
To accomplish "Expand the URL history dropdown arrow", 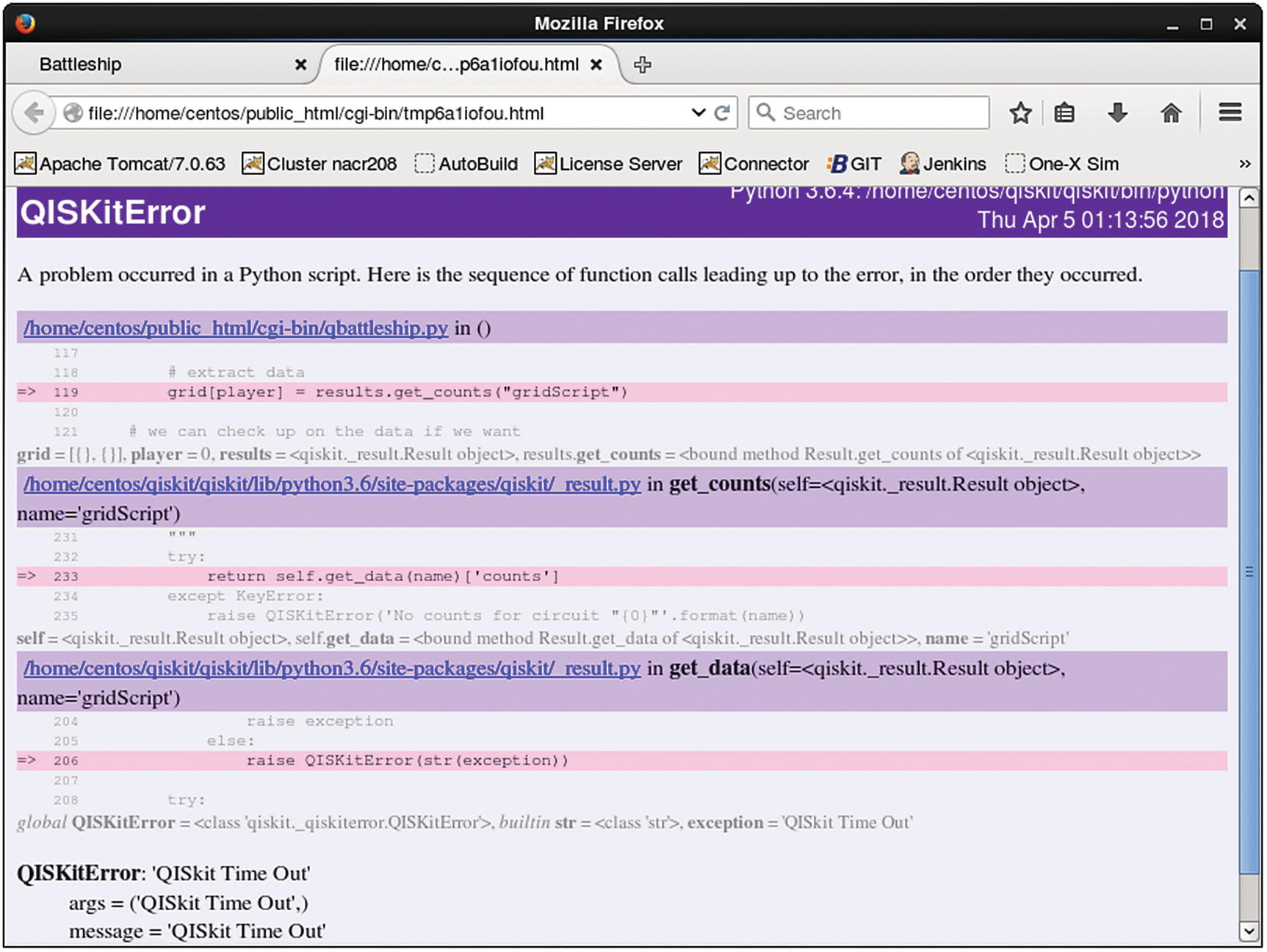I will click(x=698, y=113).
